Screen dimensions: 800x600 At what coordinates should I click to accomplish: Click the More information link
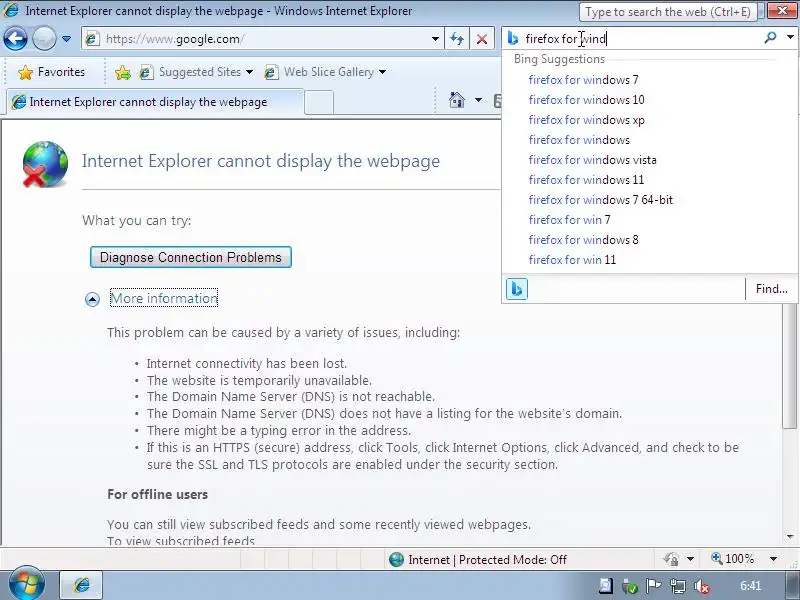click(x=164, y=298)
